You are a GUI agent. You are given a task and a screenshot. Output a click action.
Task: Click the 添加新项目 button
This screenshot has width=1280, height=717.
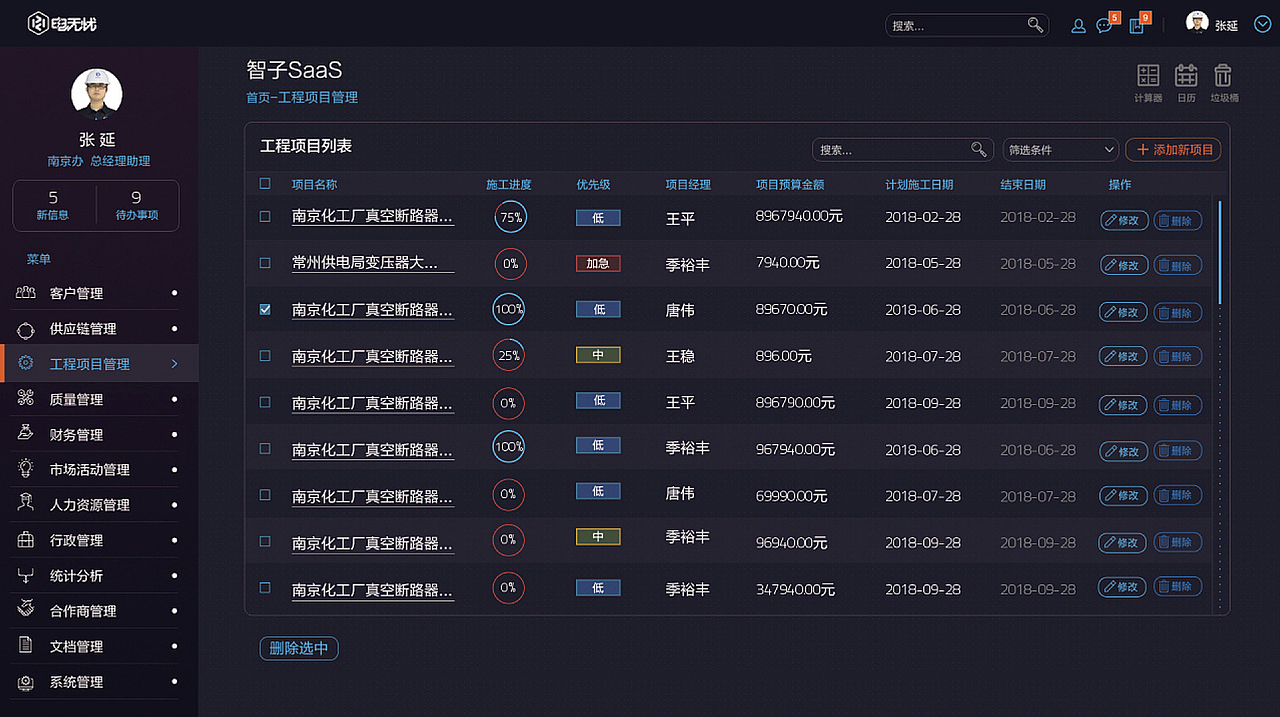pyautogui.click(x=1174, y=150)
